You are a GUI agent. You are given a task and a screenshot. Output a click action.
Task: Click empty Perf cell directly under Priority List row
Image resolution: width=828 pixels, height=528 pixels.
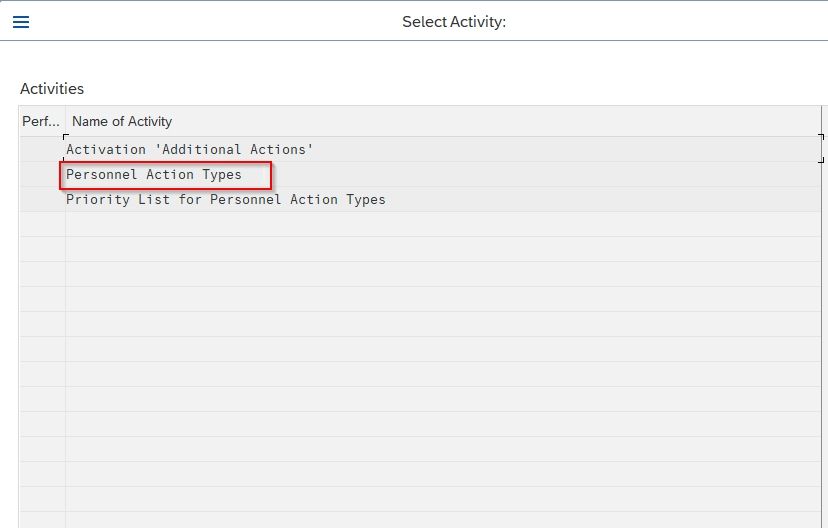(42, 224)
